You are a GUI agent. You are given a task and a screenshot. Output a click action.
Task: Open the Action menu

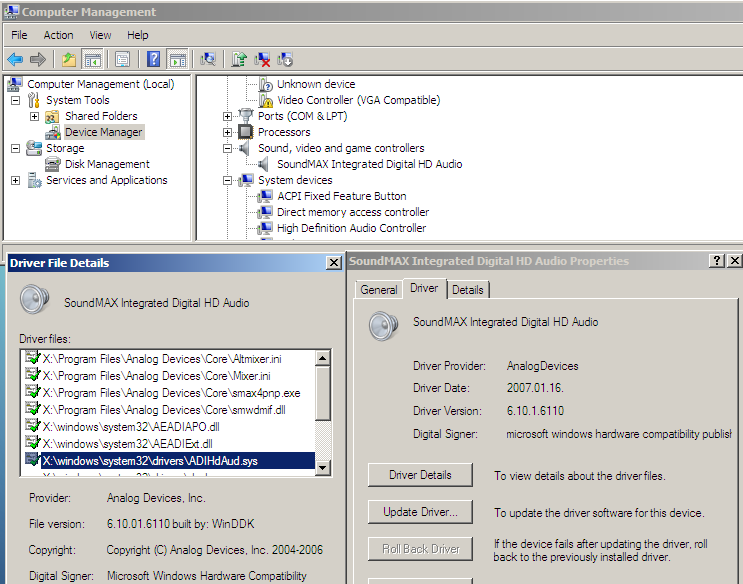[x=58, y=35]
